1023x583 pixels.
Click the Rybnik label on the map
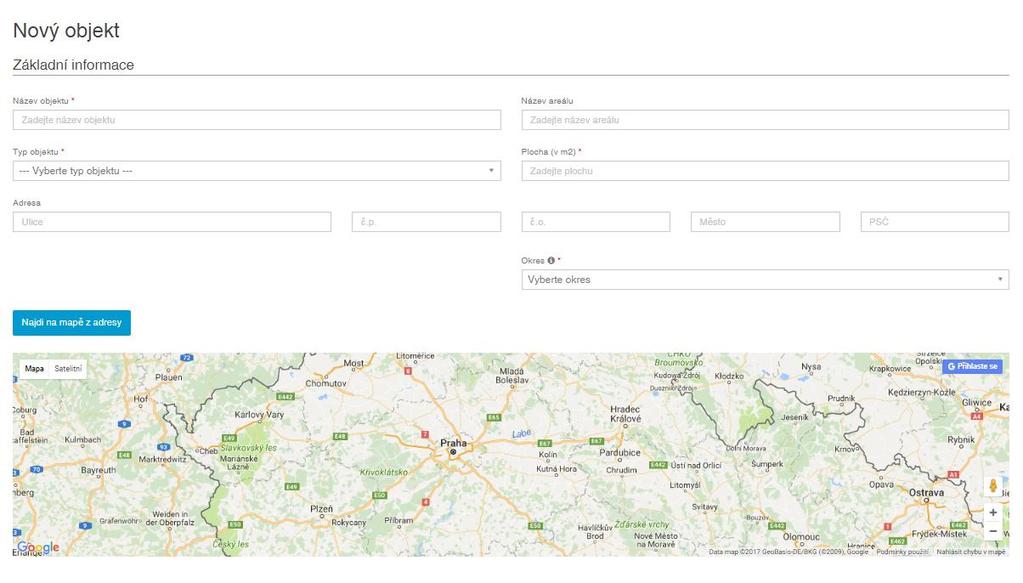point(961,440)
